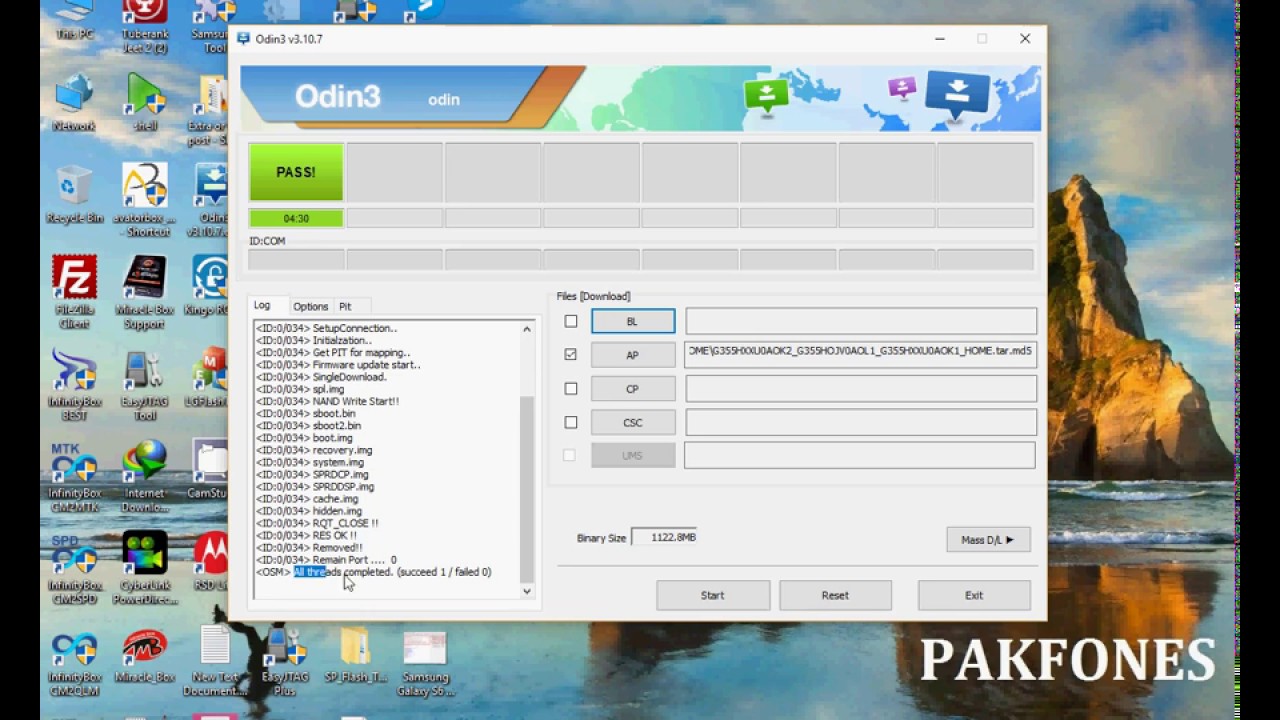
Task: Open Miracle_Box desktop icon
Action: click(145, 656)
